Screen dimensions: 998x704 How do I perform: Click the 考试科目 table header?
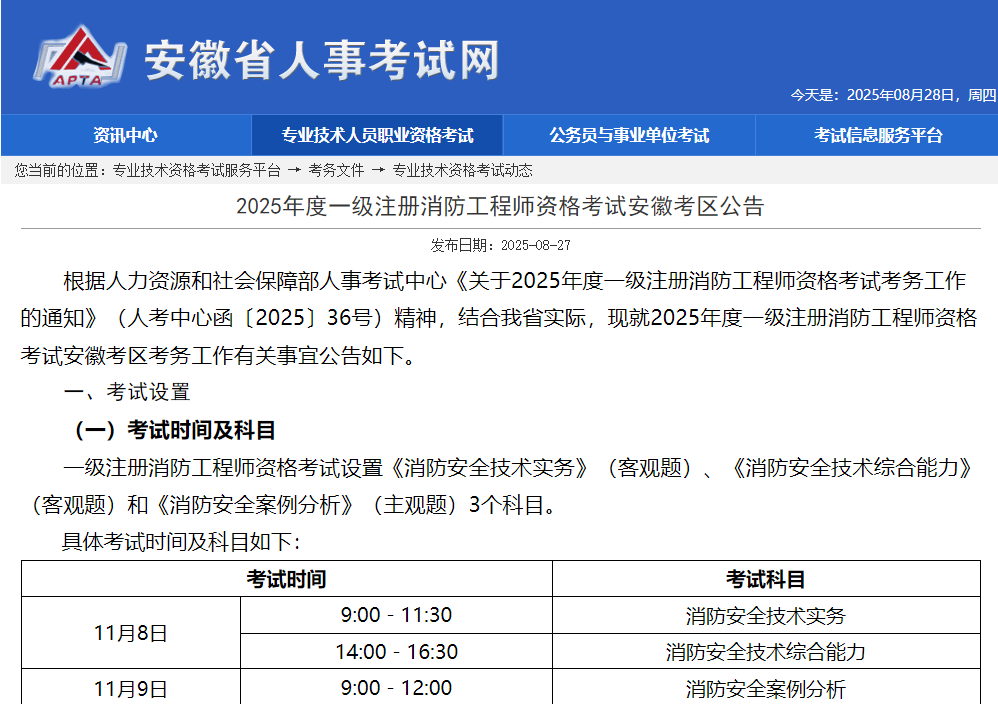pos(766,579)
